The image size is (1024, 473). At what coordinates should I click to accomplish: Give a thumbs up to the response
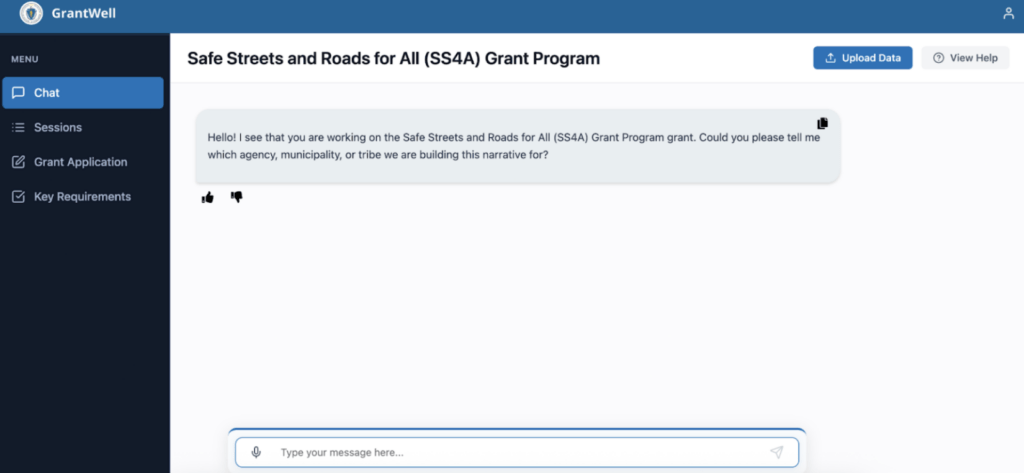(208, 197)
